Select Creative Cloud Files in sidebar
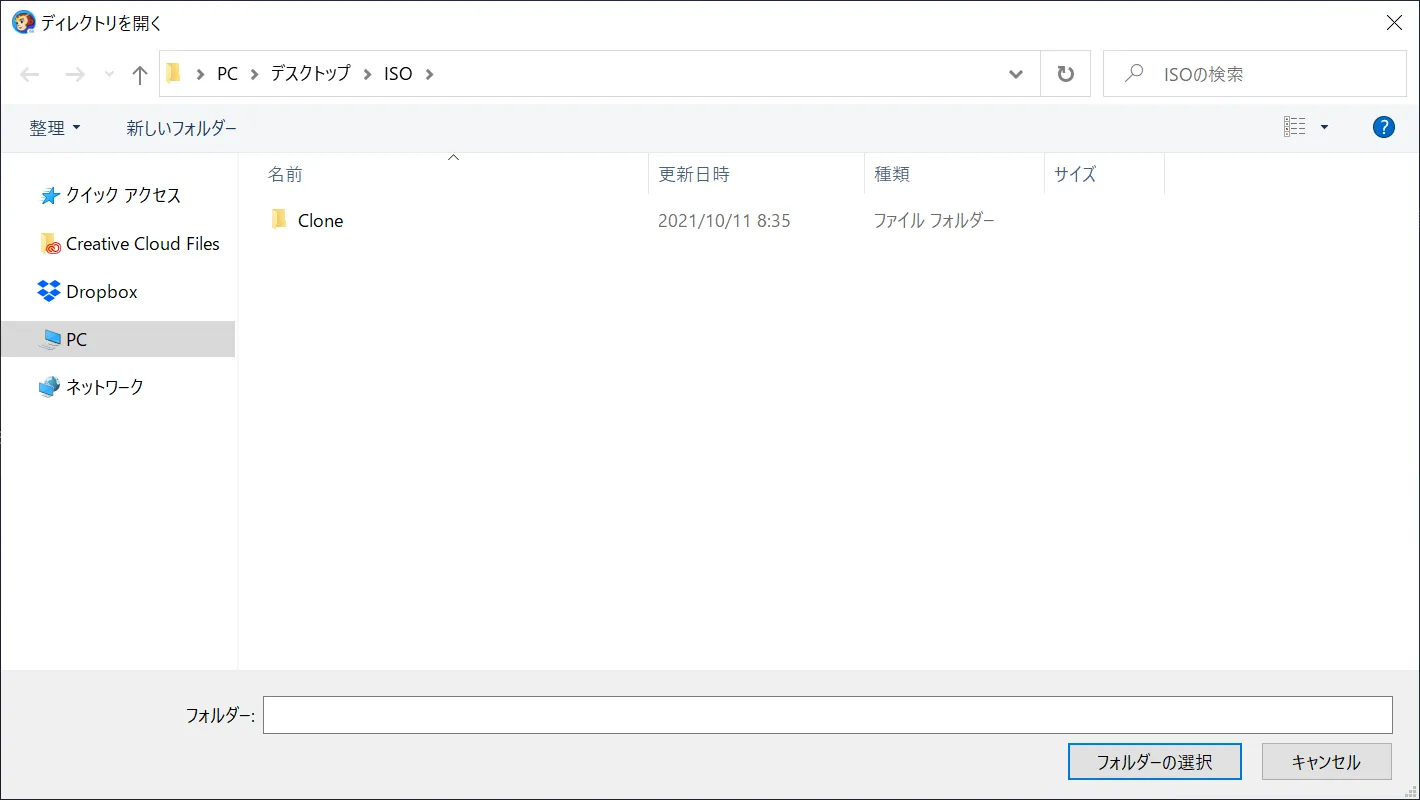Viewport: 1420px width, 800px height. (x=143, y=243)
